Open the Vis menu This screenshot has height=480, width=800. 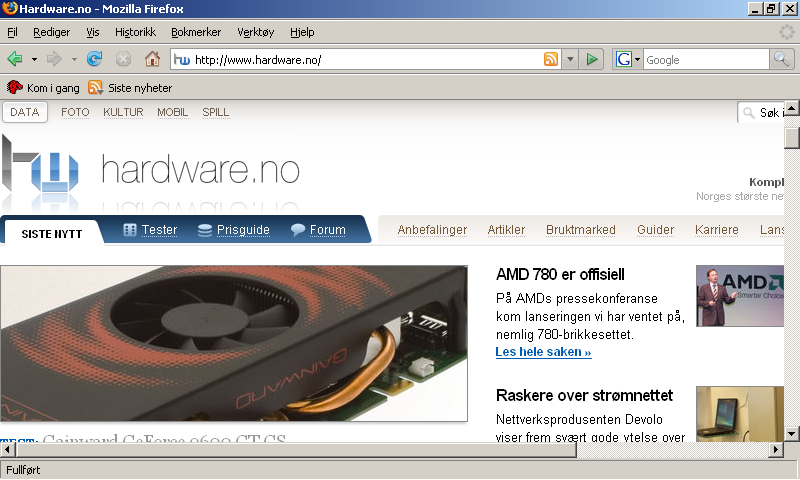(x=93, y=32)
